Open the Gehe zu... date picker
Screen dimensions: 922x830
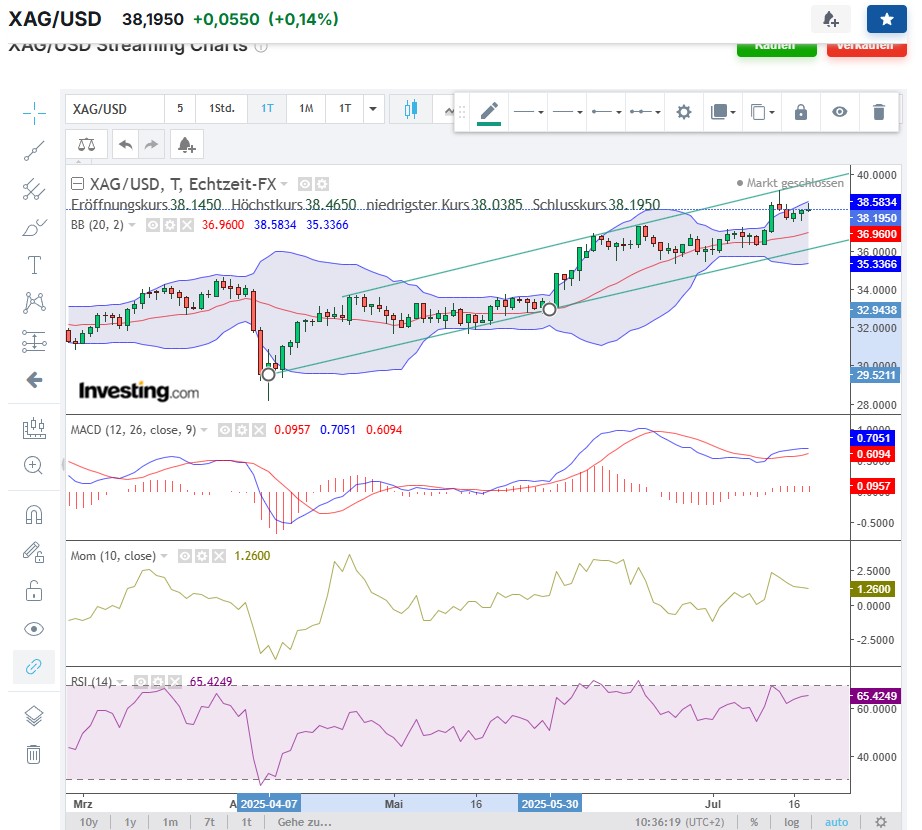[x=305, y=822]
